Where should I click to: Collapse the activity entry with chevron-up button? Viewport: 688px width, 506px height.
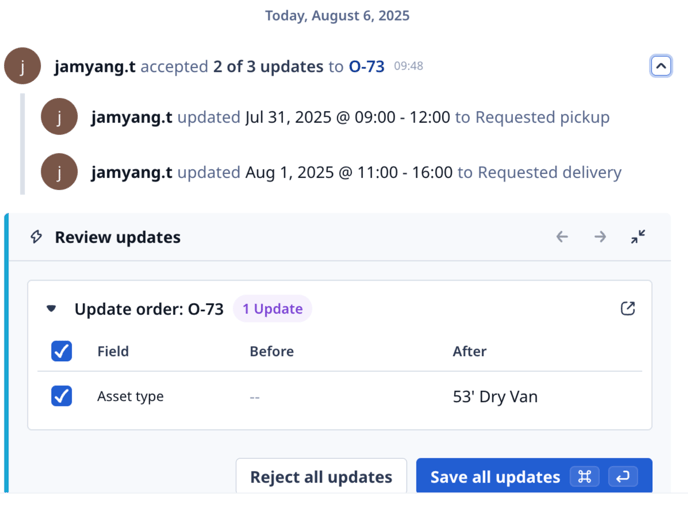(x=660, y=66)
